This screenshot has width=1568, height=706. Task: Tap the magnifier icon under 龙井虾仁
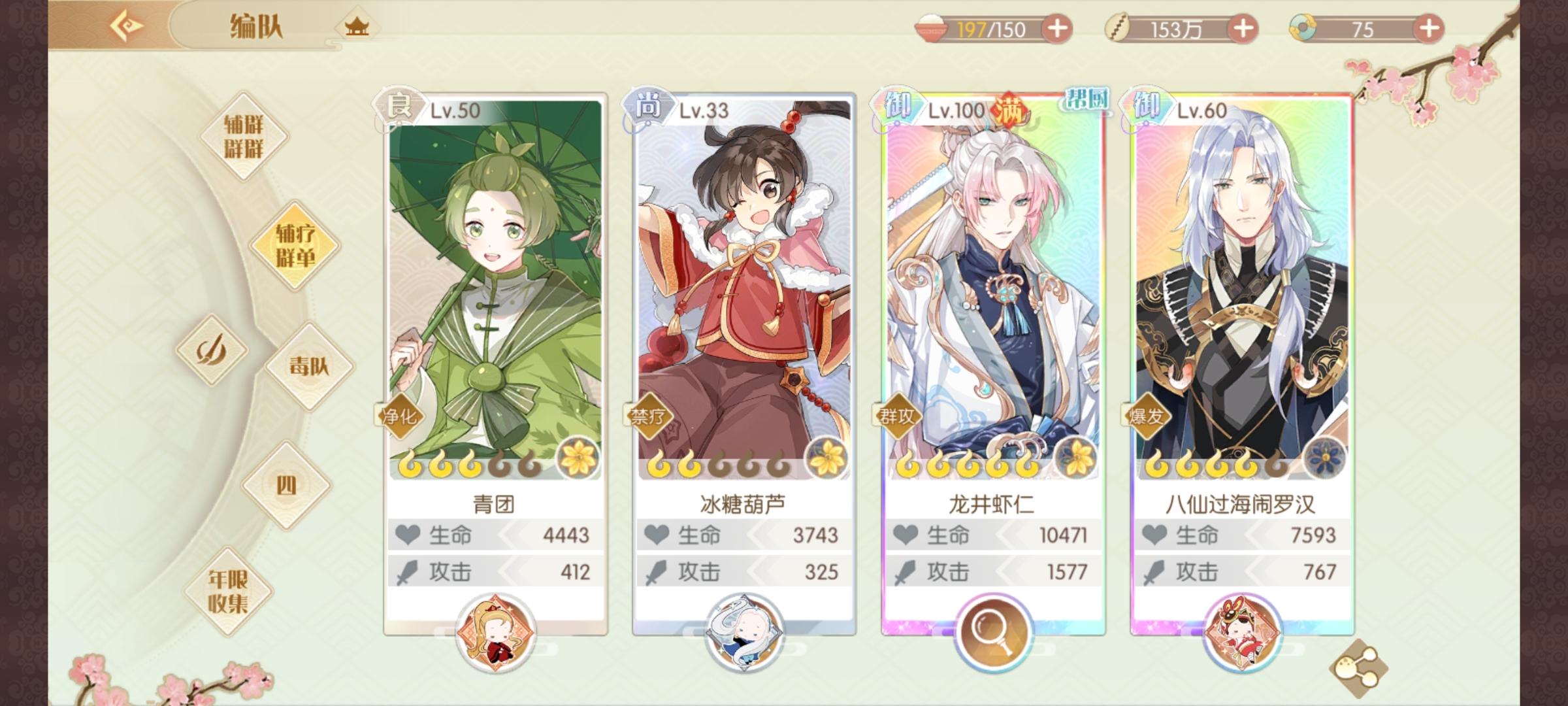[x=992, y=631]
